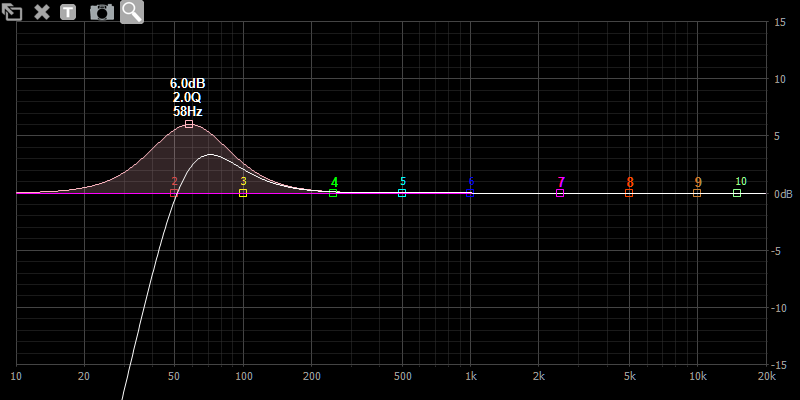Click the X clear icon in toolbar
The height and width of the screenshot is (400, 800).
click(42, 12)
